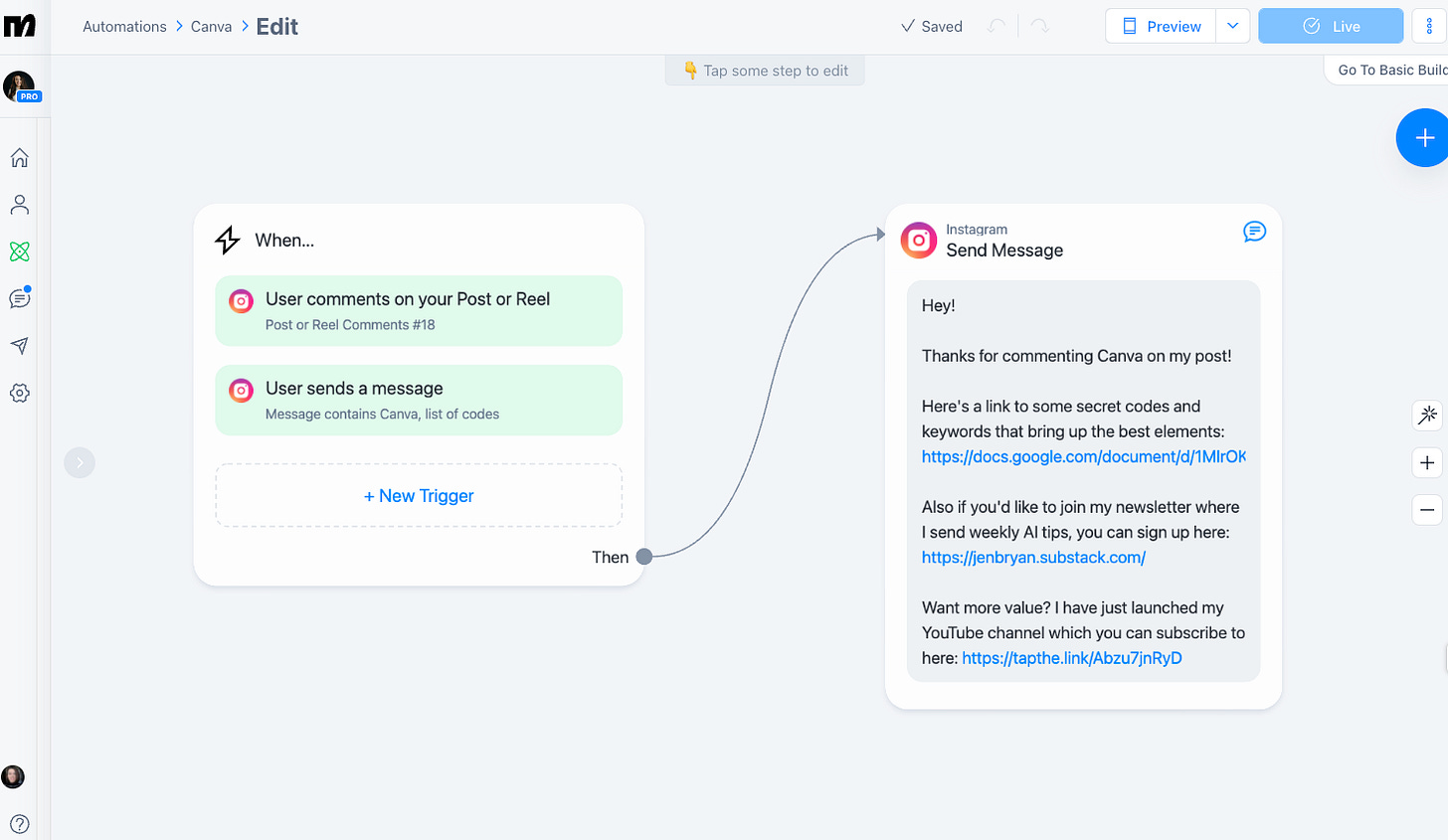Expand the collapsed sidebar arrow button
1448x840 pixels.
click(x=80, y=462)
